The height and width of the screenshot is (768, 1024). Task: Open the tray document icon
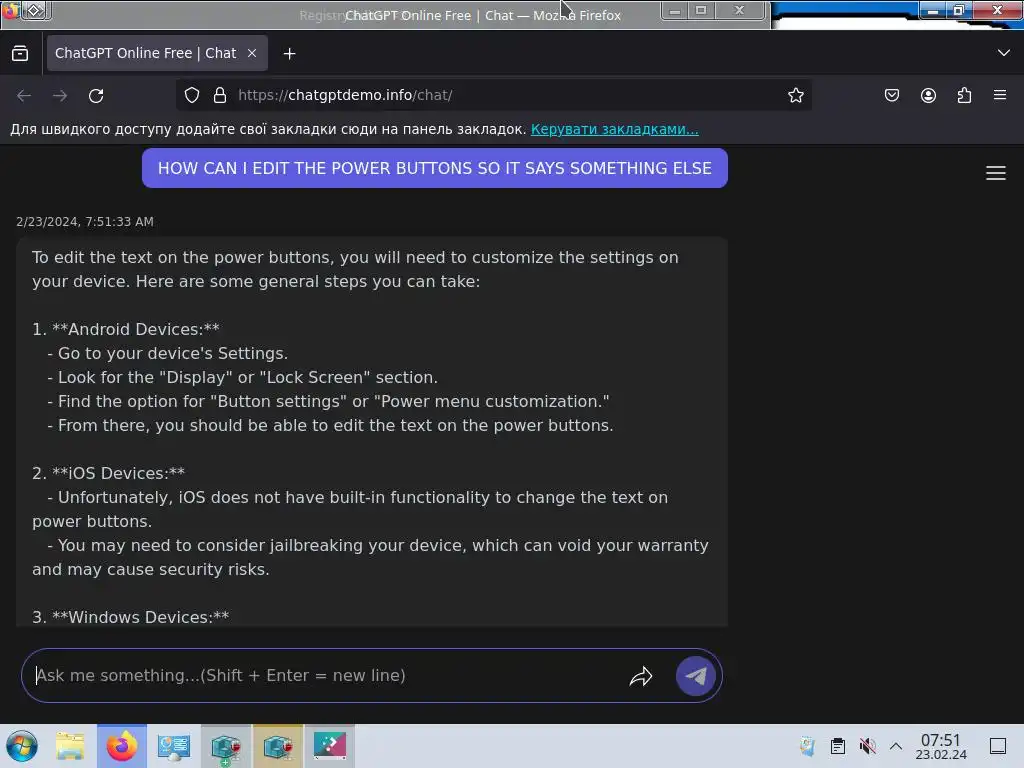808,746
